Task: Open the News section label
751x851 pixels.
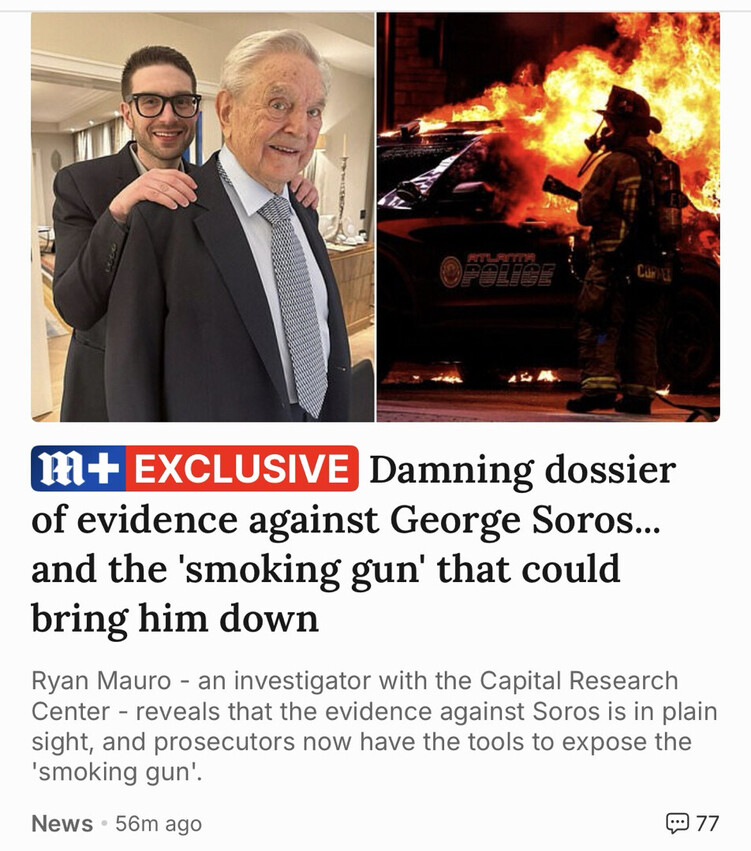Action: coord(62,823)
